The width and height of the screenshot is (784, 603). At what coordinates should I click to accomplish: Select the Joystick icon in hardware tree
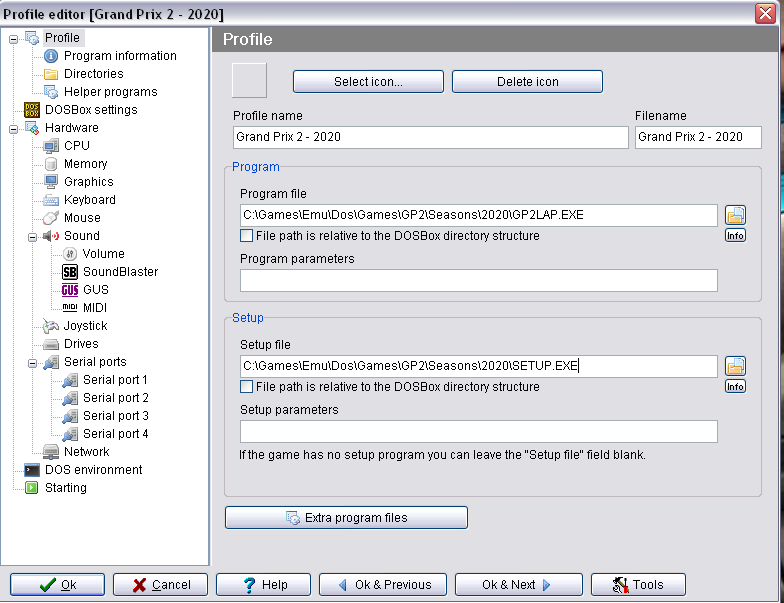point(51,326)
